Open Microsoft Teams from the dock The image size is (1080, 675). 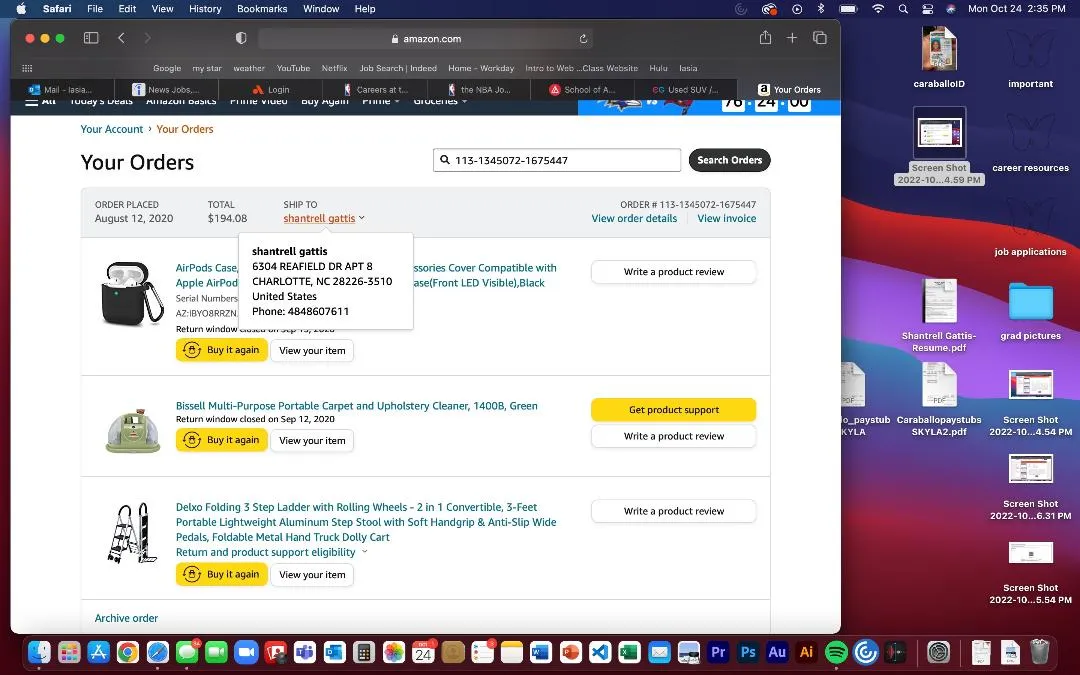point(305,652)
